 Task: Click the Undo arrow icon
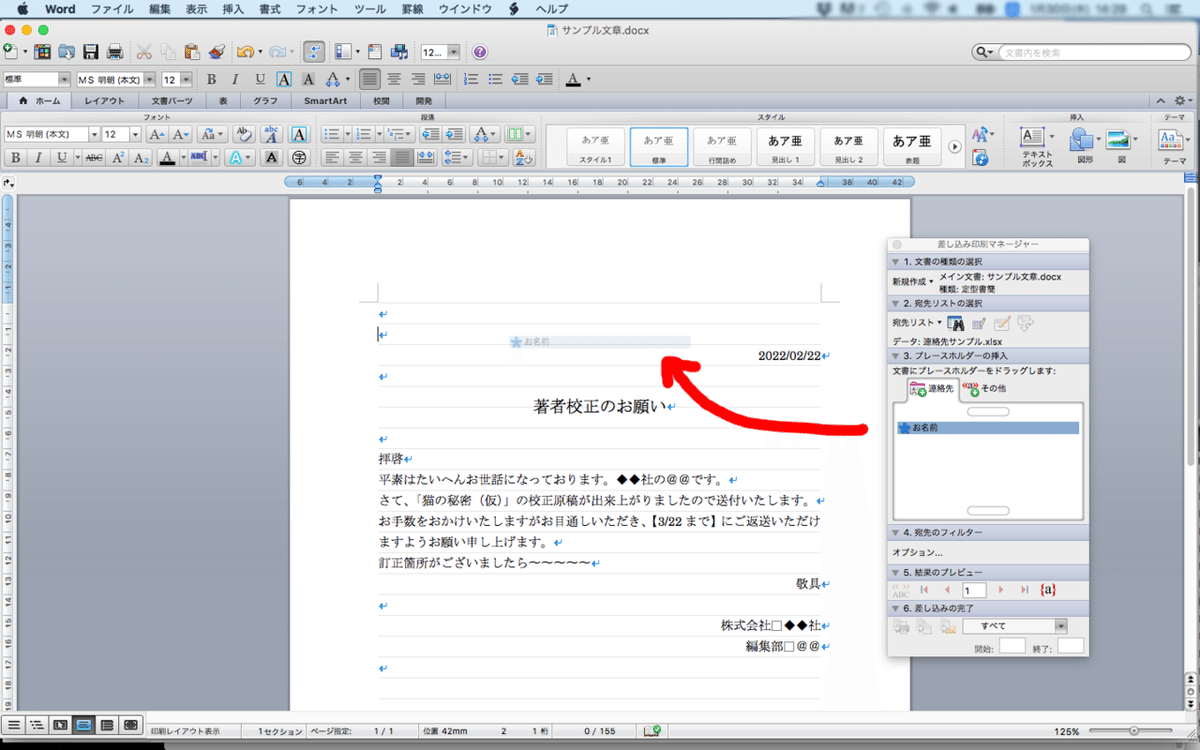[244, 52]
